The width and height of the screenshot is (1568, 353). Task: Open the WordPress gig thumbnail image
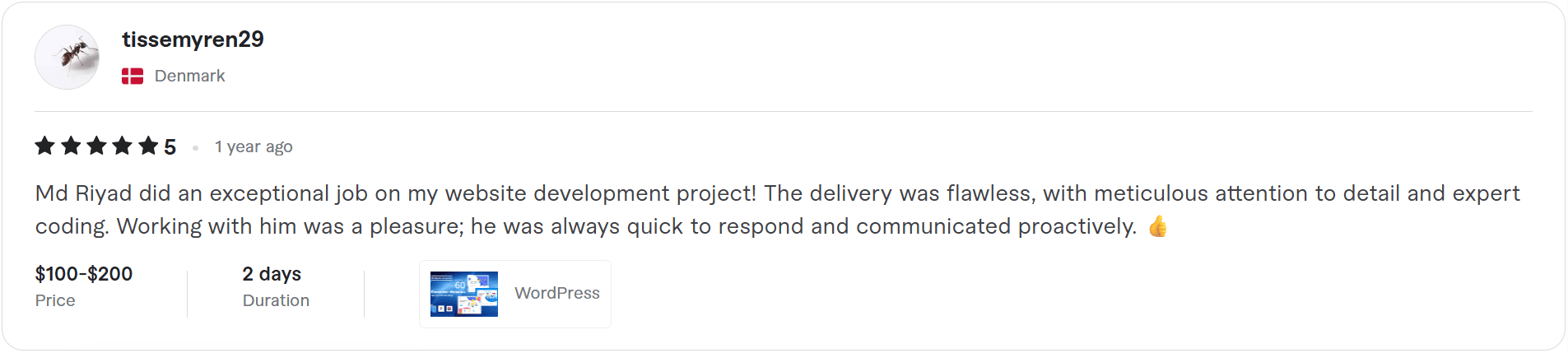tap(464, 294)
